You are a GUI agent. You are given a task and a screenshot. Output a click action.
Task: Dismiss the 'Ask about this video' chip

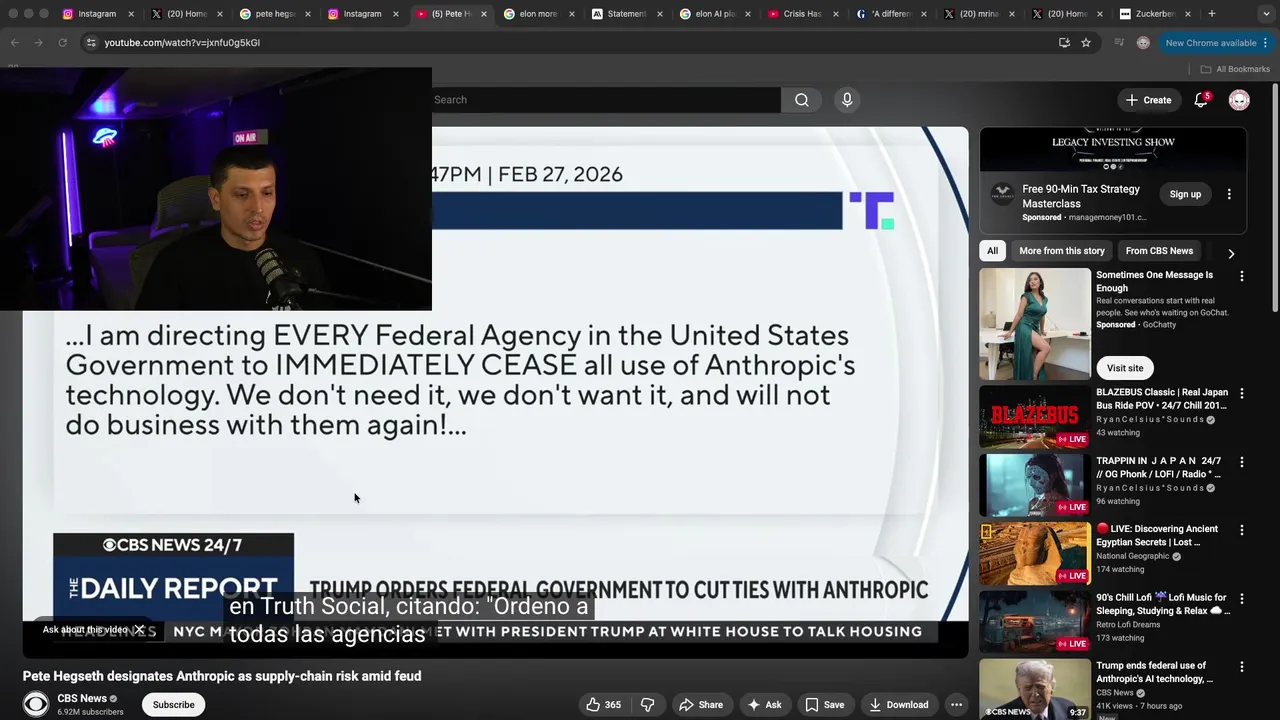coord(139,630)
